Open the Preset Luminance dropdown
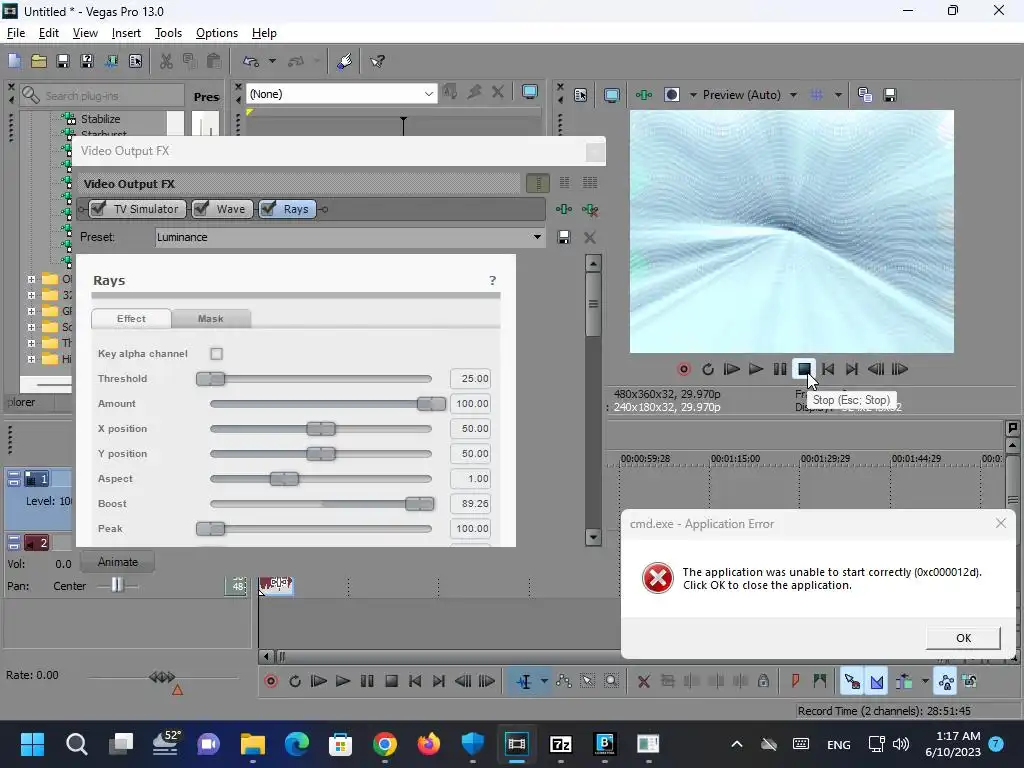Screen dimensions: 1024x768 click(537, 237)
